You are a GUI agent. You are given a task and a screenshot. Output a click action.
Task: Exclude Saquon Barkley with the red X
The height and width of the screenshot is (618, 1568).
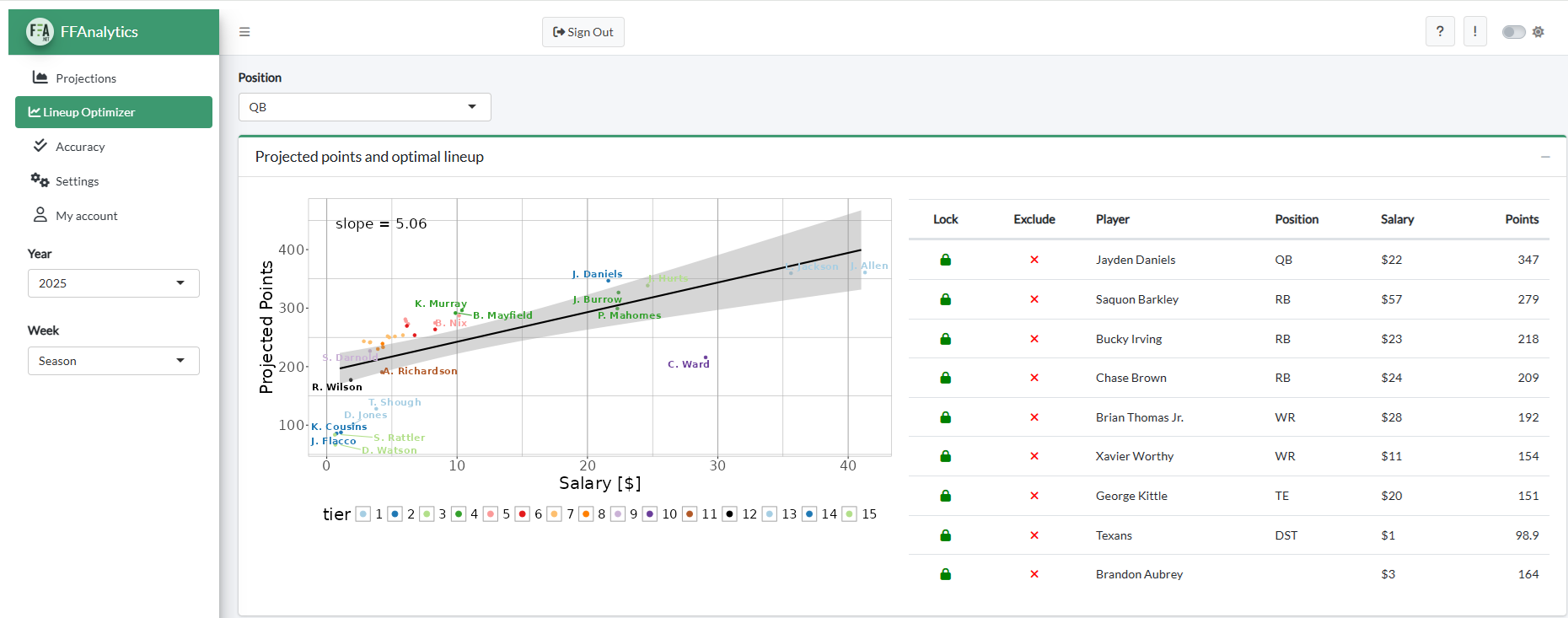click(x=1034, y=299)
